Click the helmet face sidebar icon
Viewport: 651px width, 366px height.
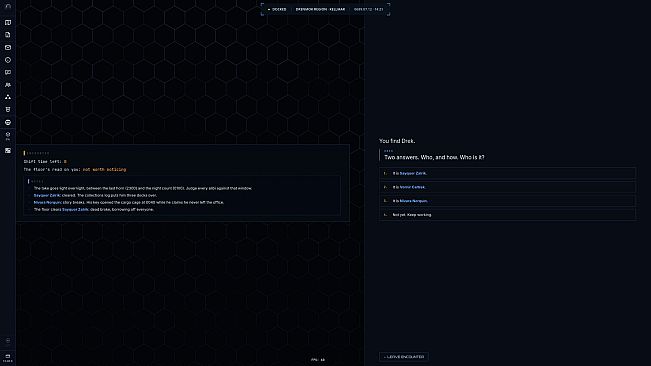pos(8,122)
